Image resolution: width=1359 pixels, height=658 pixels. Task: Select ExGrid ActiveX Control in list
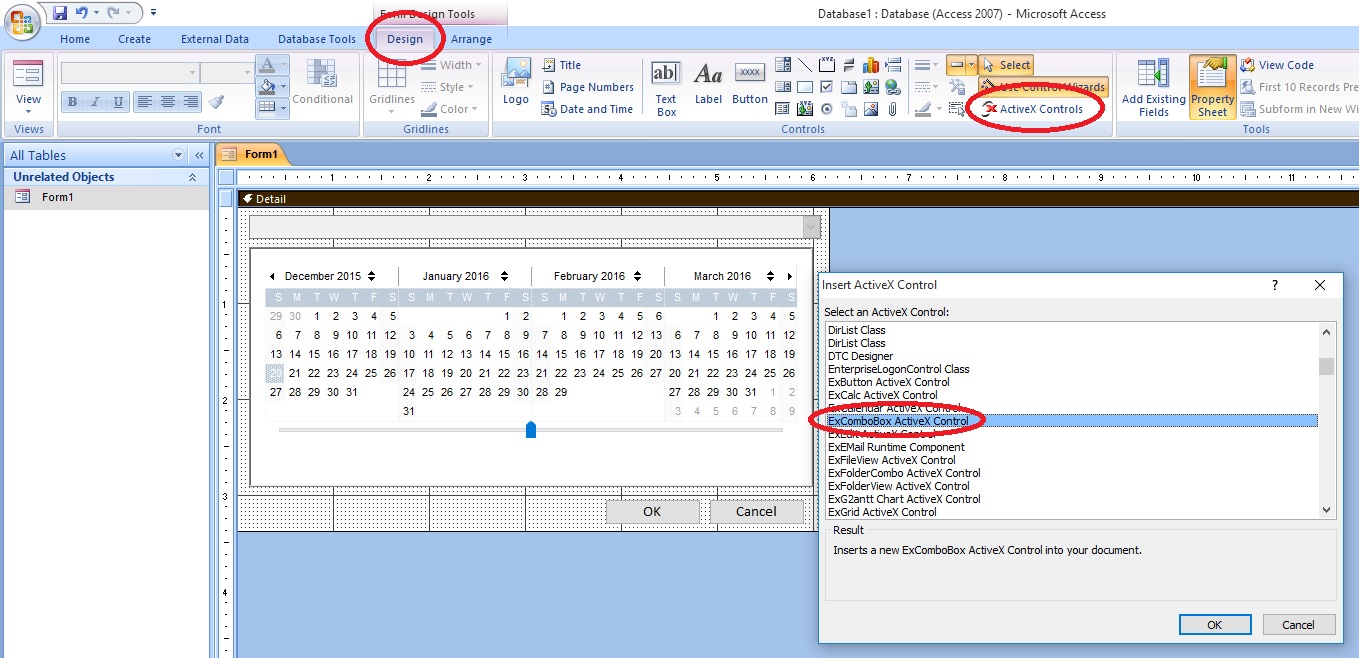click(882, 512)
